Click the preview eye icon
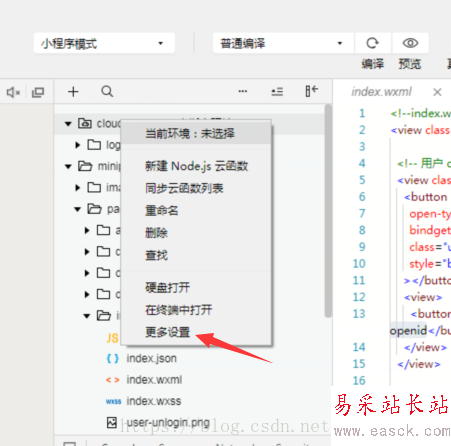The width and height of the screenshot is (451, 446). 410,43
